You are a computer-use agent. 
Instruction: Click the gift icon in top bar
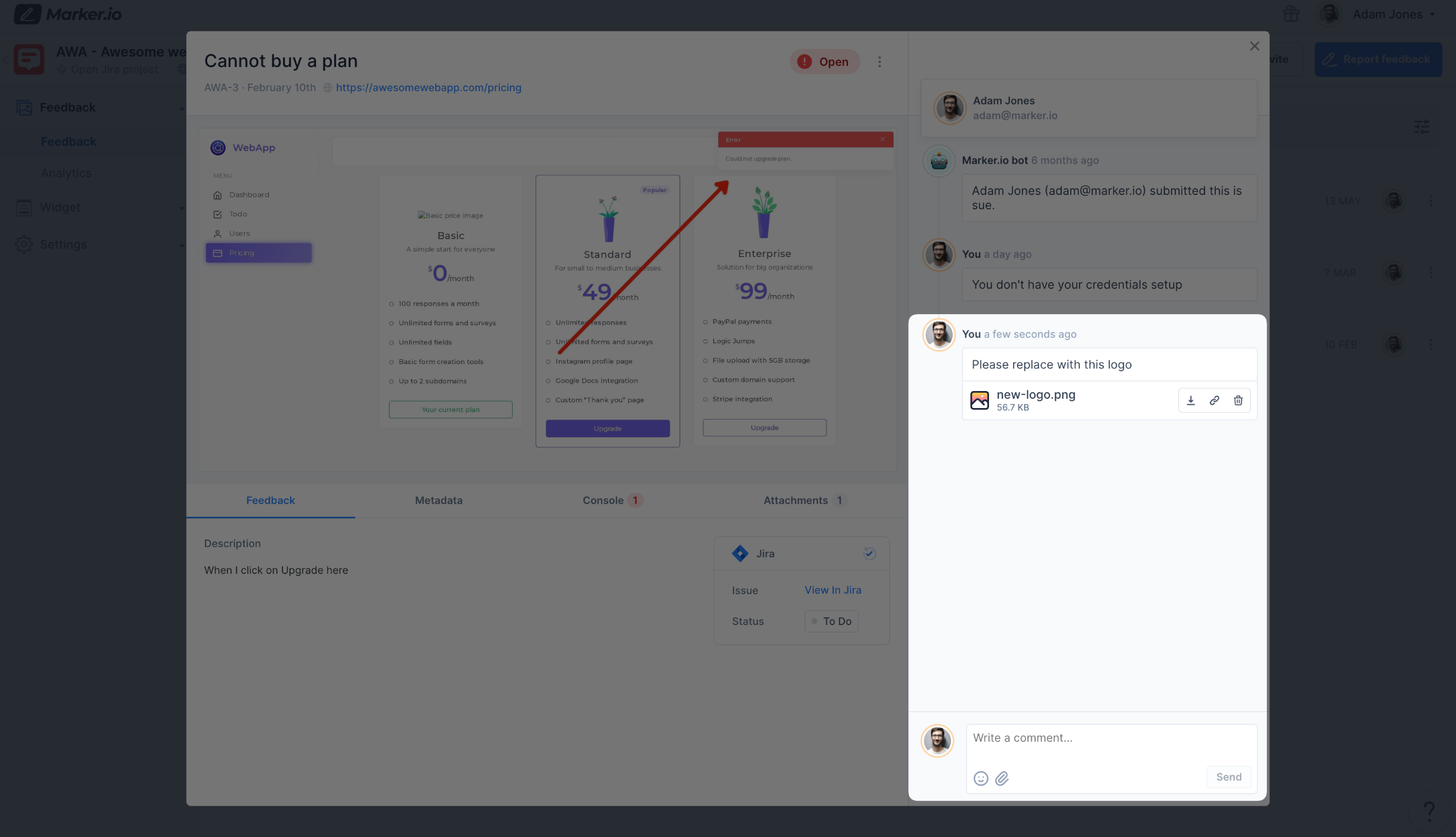[x=1291, y=14]
